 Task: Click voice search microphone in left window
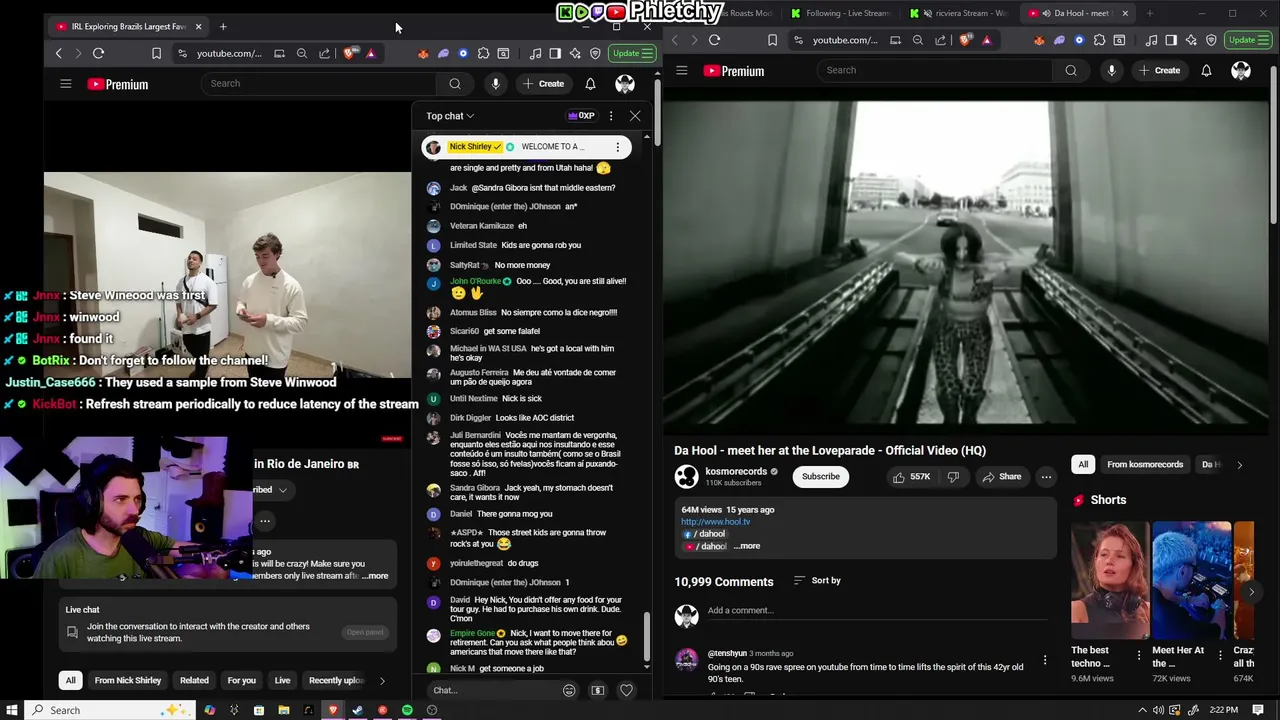click(495, 84)
